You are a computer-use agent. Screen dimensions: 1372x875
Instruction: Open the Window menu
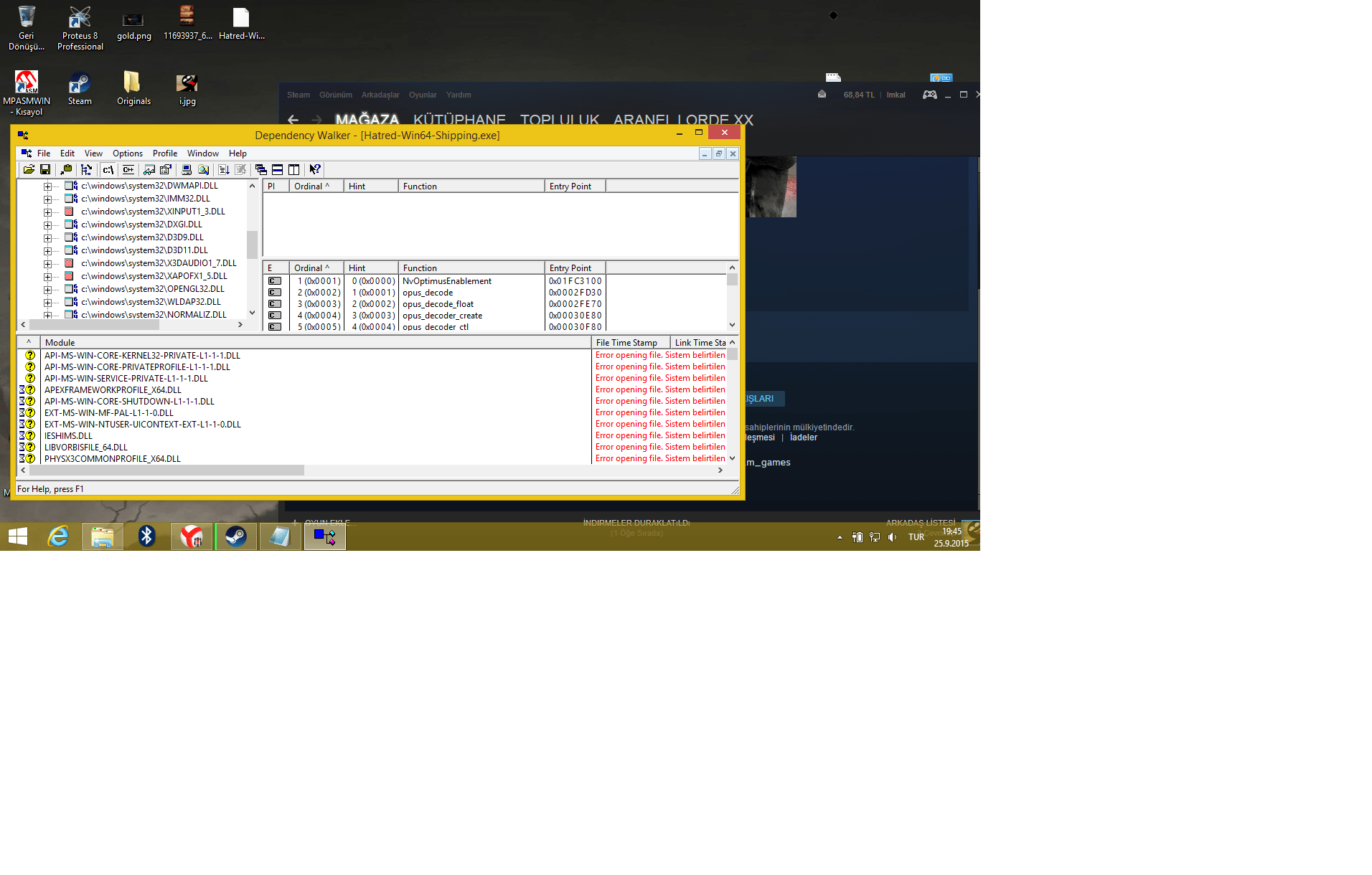click(203, 153)
